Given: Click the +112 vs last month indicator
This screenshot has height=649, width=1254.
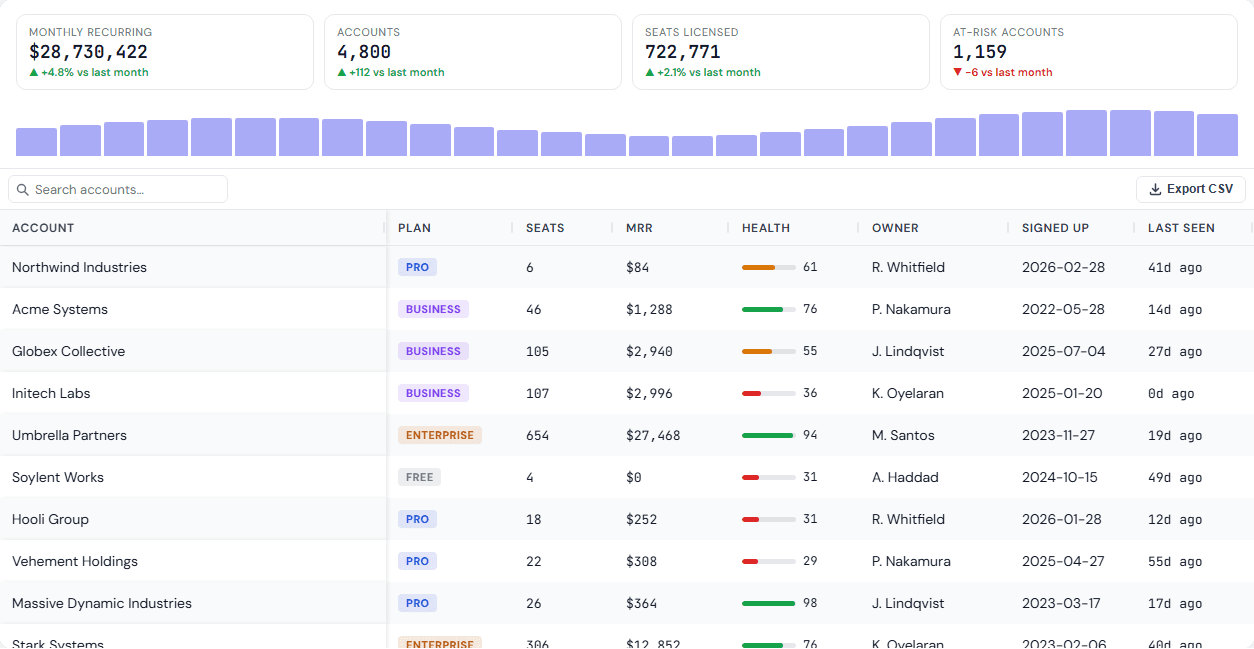Looking at the screenshot, I should (x=391, y=72).
